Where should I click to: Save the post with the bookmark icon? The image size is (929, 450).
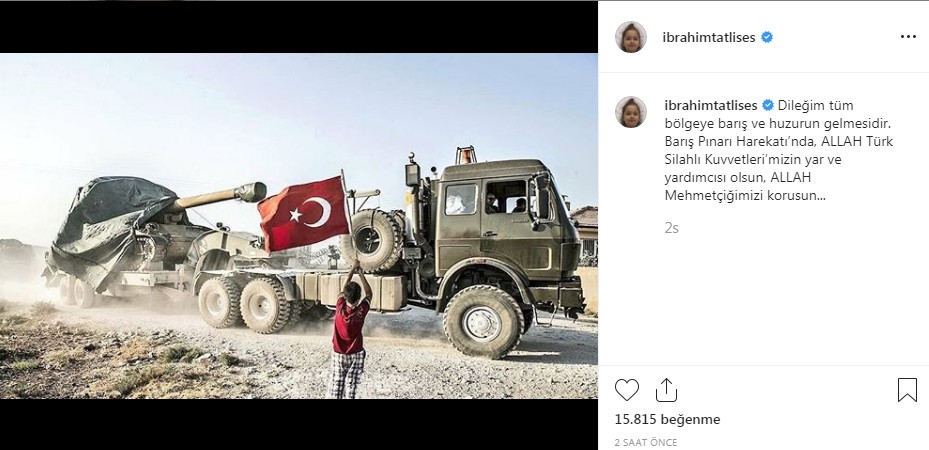coord(907,390)
